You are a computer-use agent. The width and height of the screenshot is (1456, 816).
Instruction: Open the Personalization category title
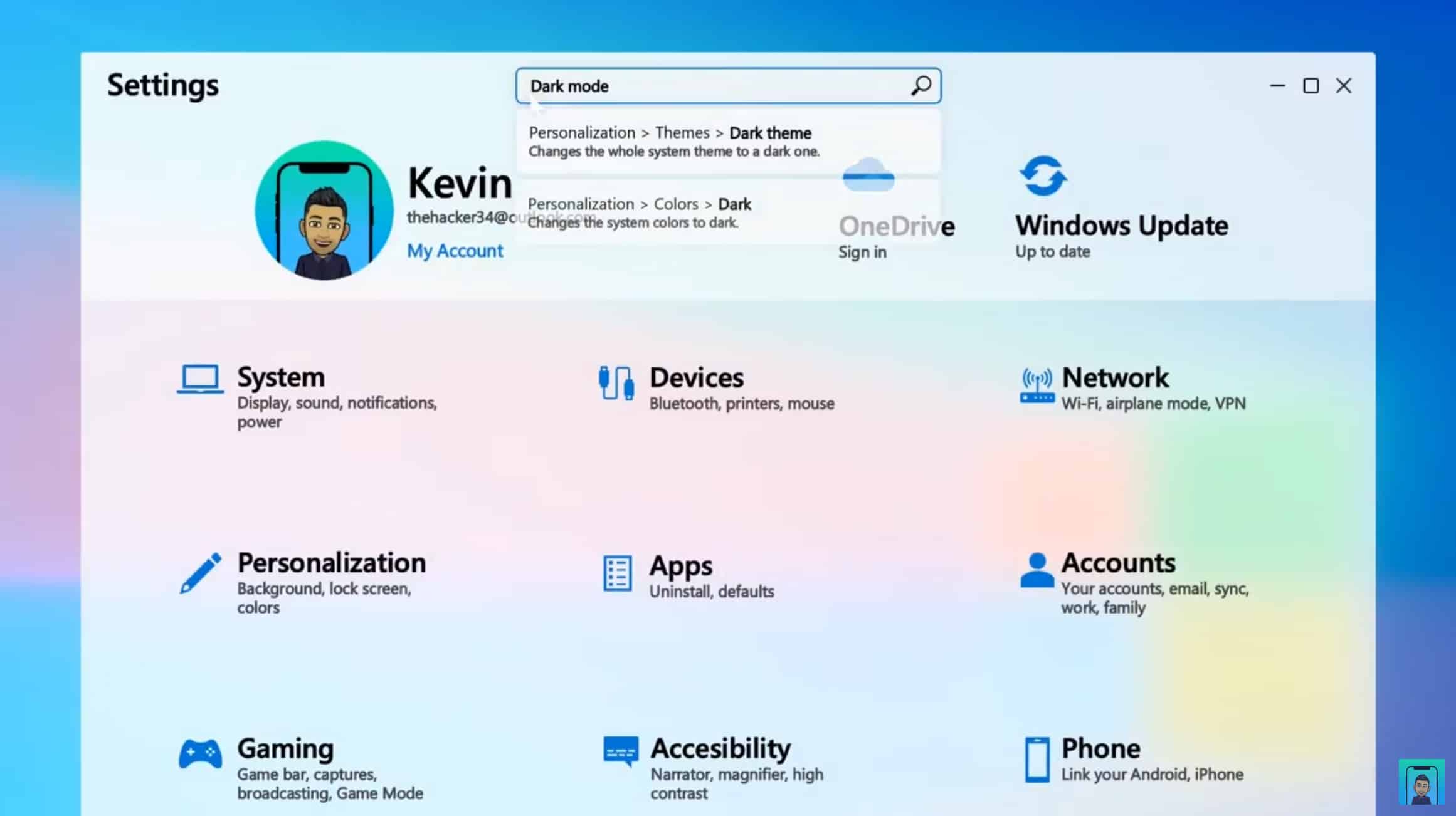click(331, 563)
